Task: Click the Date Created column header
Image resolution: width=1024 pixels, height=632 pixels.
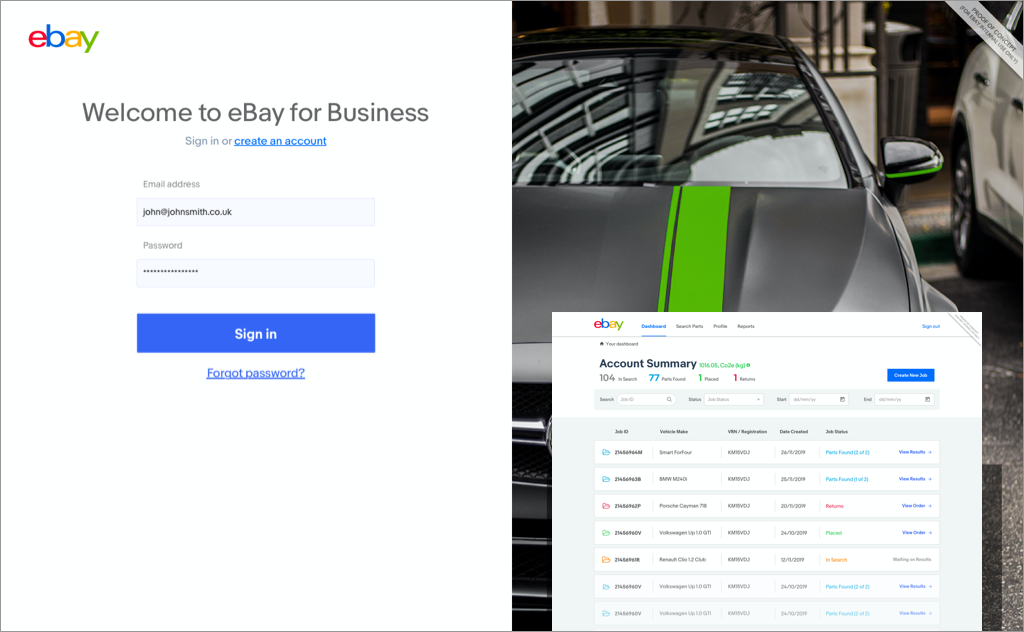Action: click(793, 432)
